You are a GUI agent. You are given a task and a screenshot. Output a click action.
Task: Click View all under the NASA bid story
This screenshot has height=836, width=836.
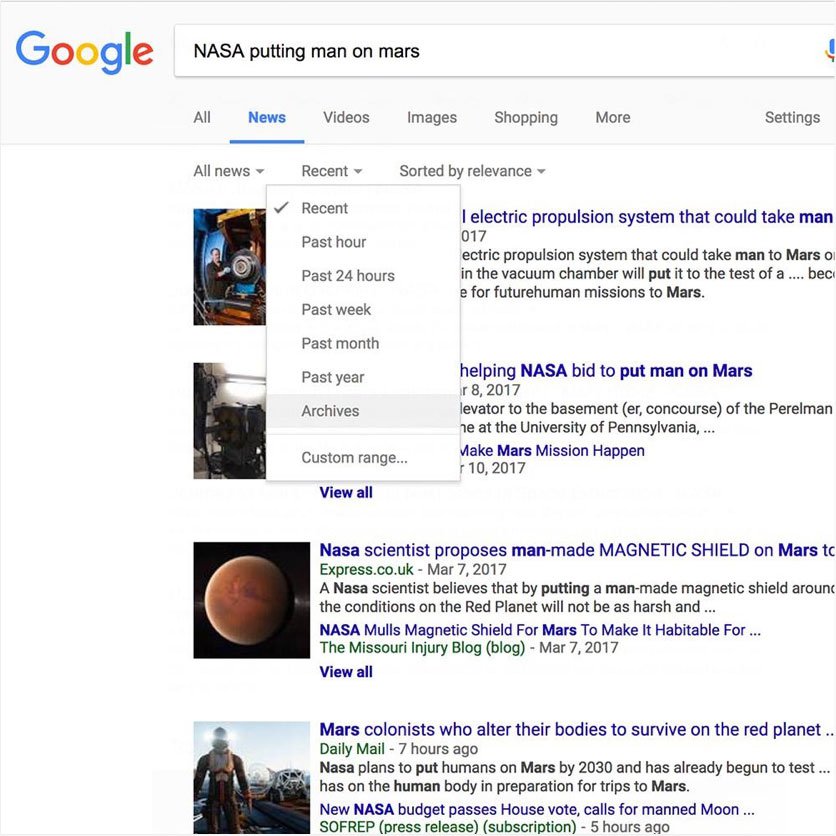[x=346, y=493]
